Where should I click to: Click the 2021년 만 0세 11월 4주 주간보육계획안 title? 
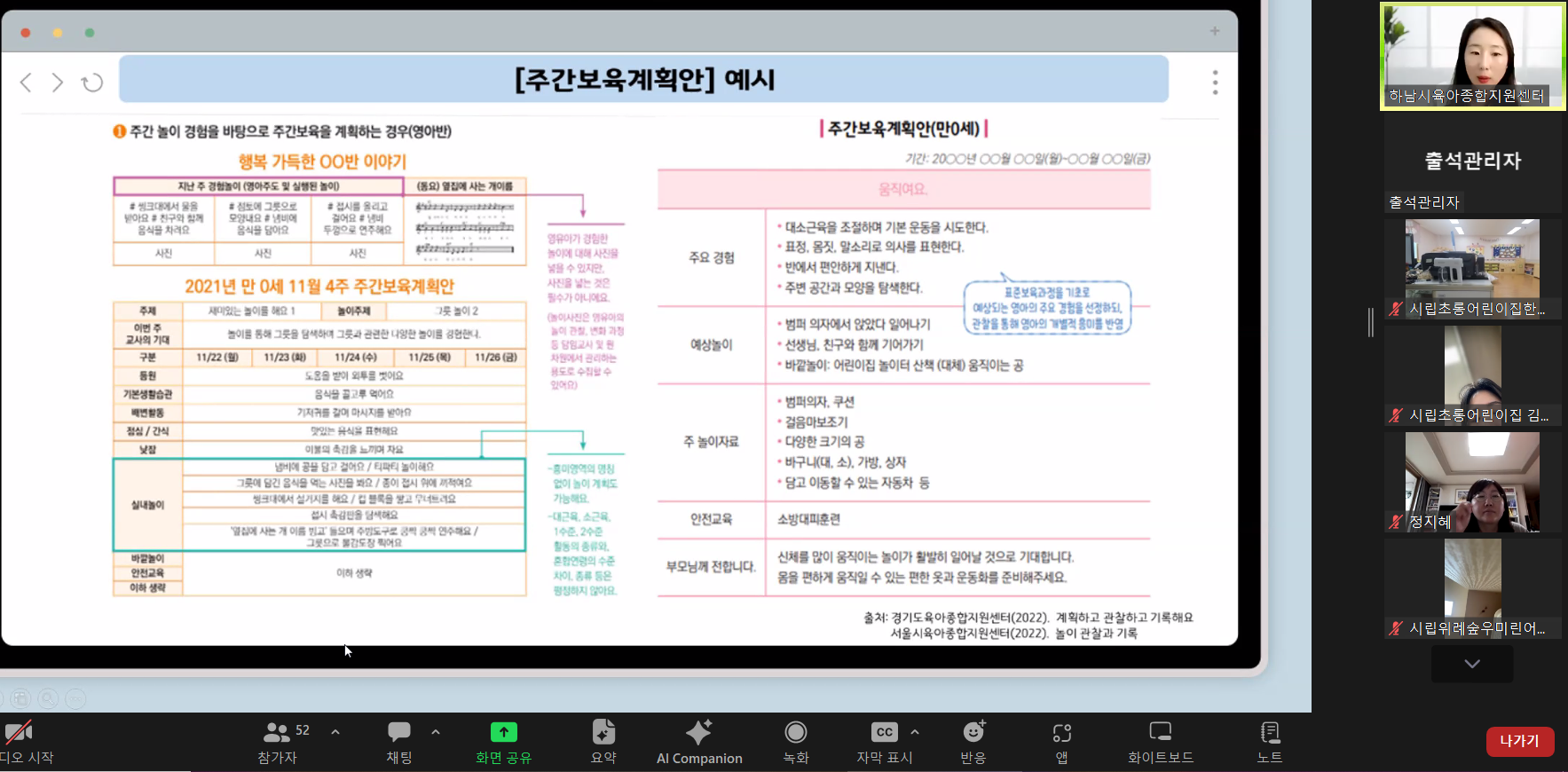click(319, 287)
